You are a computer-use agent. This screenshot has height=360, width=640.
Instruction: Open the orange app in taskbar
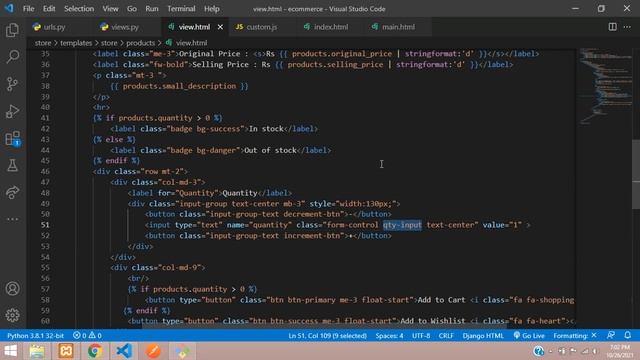pos(153,351)
